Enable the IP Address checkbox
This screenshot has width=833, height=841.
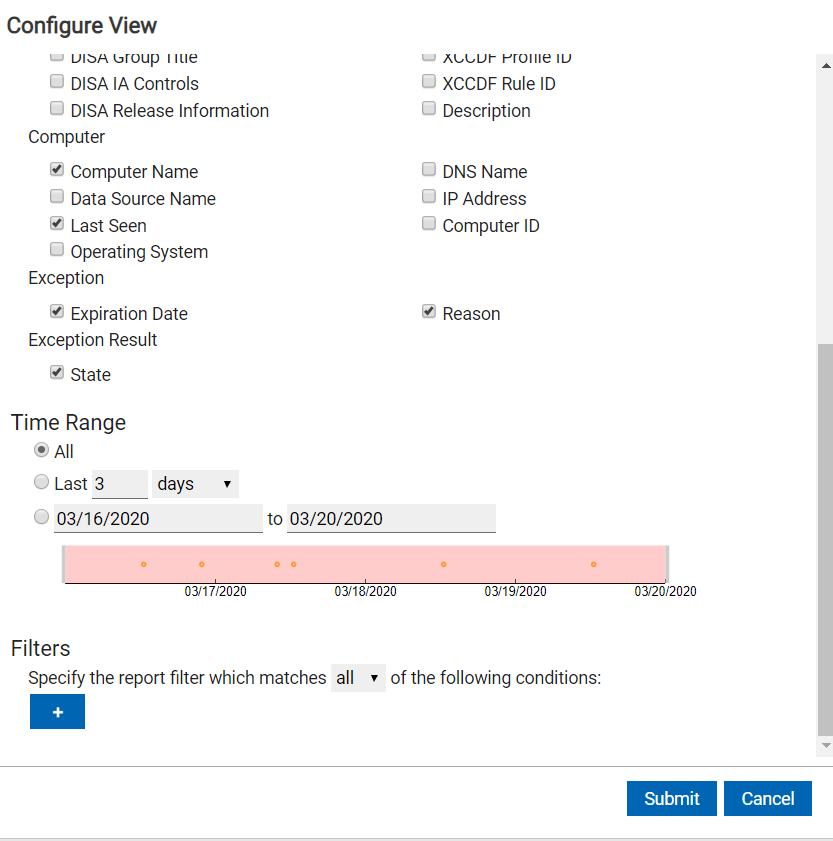pyautogui.click(x=429, y=198)
